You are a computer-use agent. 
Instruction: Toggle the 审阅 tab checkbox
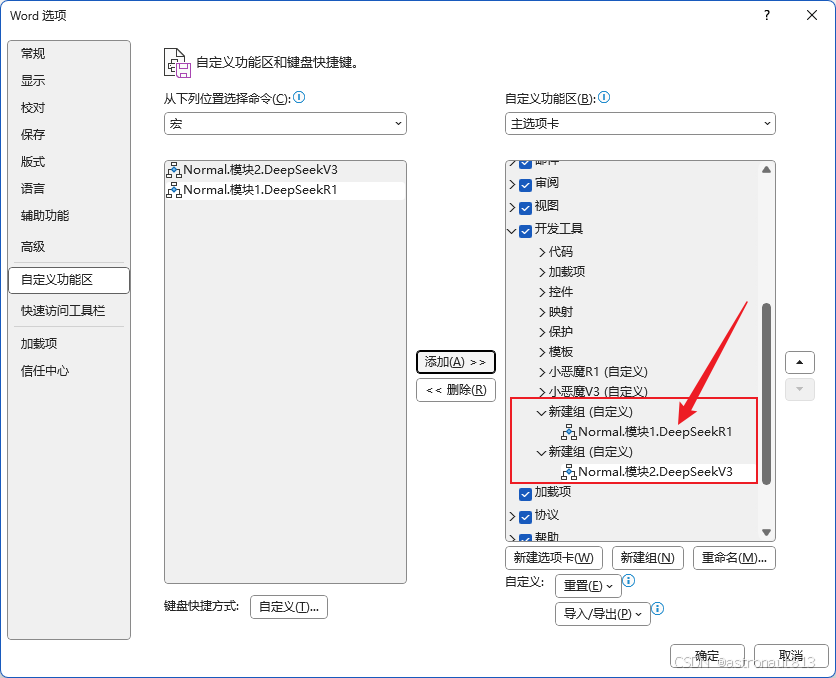[525, 184]
